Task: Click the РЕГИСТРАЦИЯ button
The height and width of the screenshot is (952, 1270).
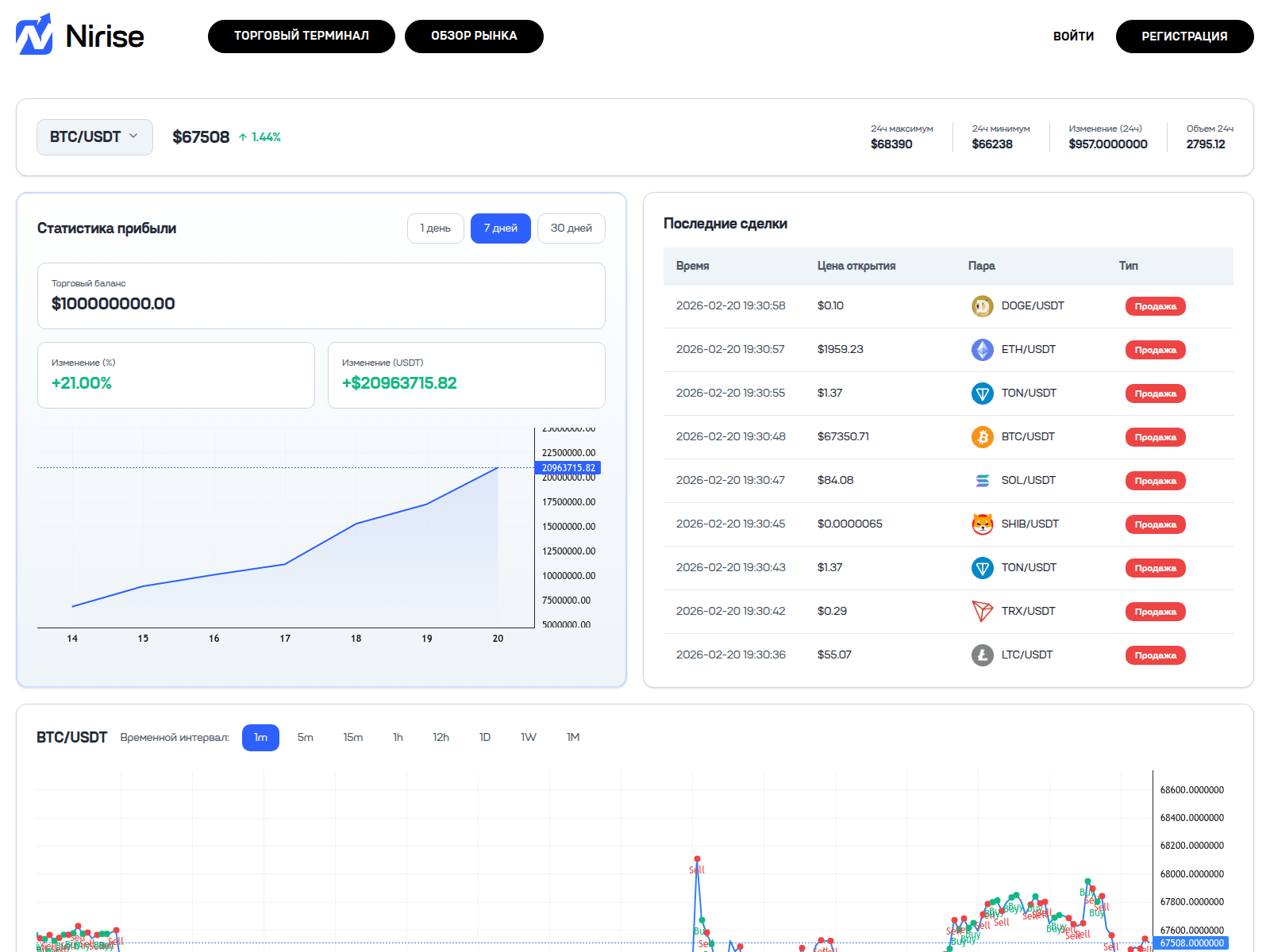Action: coord(1184,36)
